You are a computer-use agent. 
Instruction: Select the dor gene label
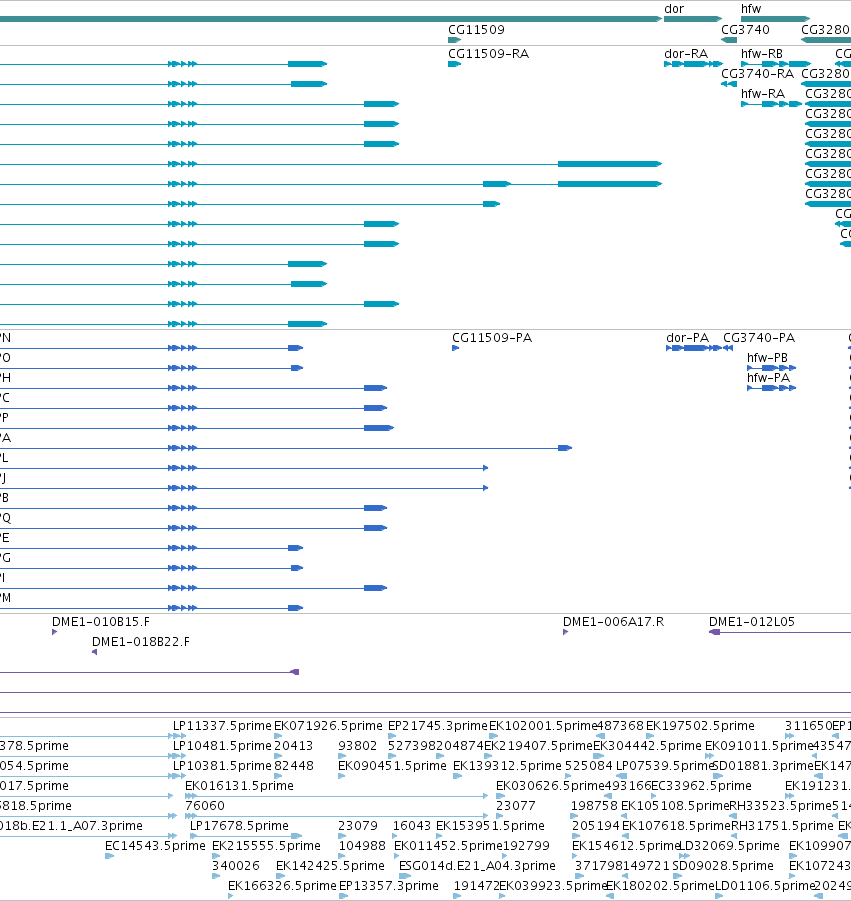[674, 9]
